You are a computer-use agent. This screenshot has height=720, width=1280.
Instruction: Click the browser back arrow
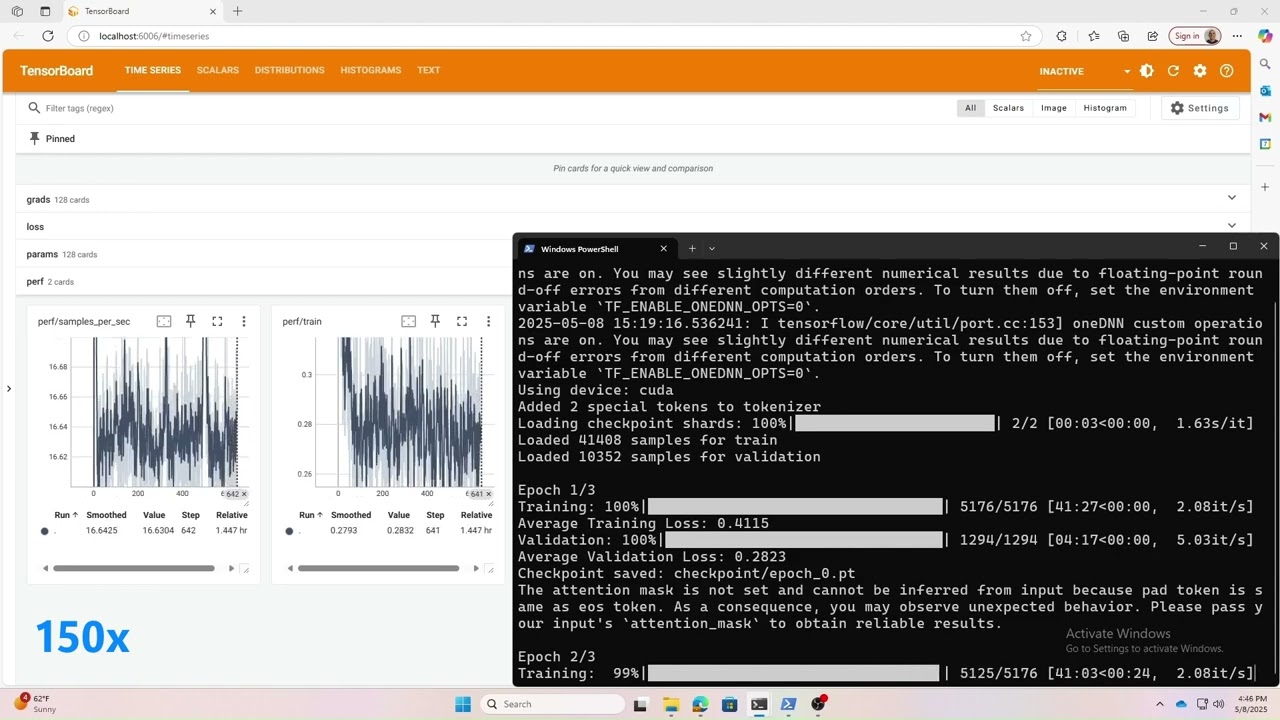pos(19,36)
